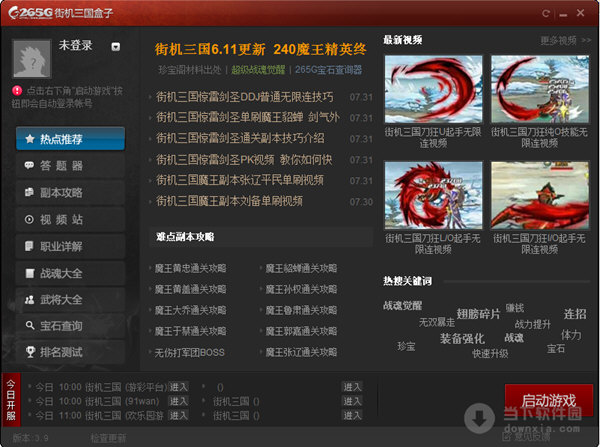The height and width of the screenshot is (447, 600).
Task: Click hot keyword 无双暴走
Action: coord(437,322)
